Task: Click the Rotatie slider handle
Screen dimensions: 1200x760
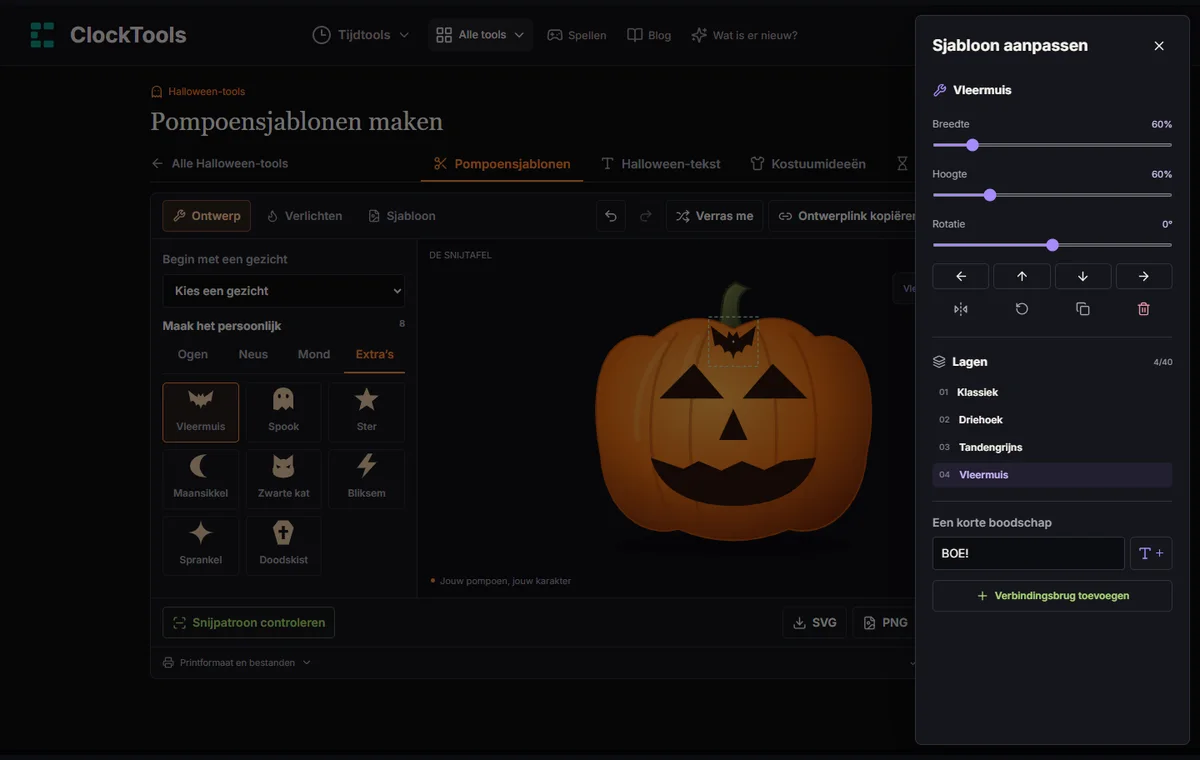Action: [x=1052, y=245]
